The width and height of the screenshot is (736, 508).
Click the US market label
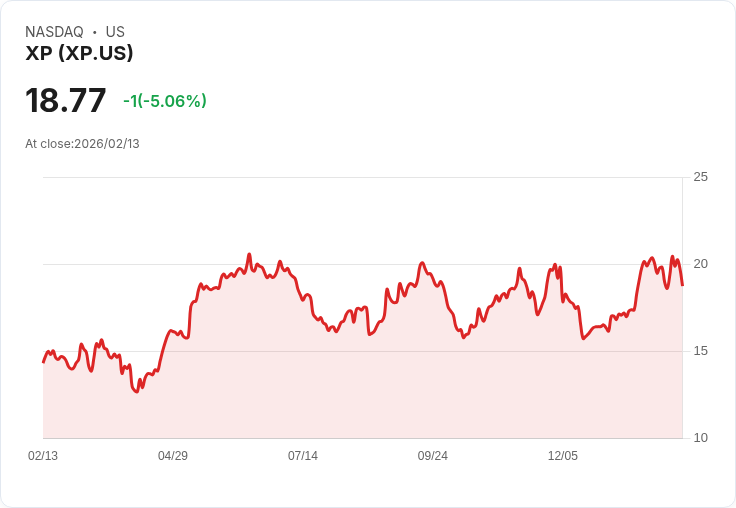115,32
